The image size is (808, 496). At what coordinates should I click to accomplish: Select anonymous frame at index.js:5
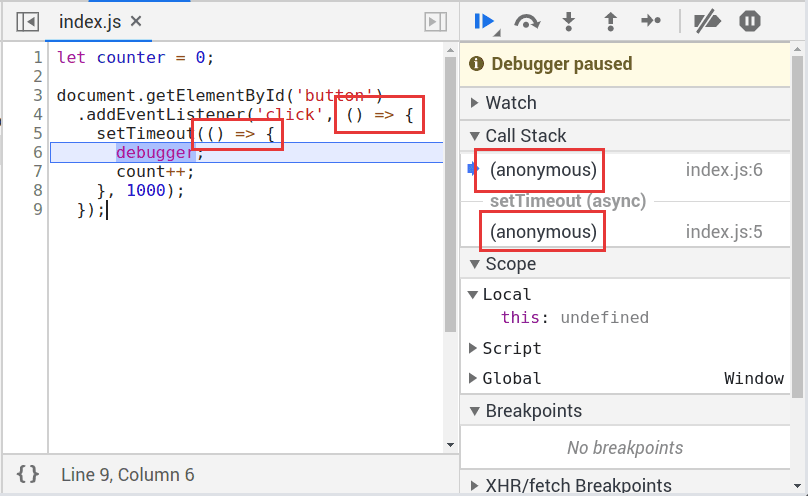(543, 232)
